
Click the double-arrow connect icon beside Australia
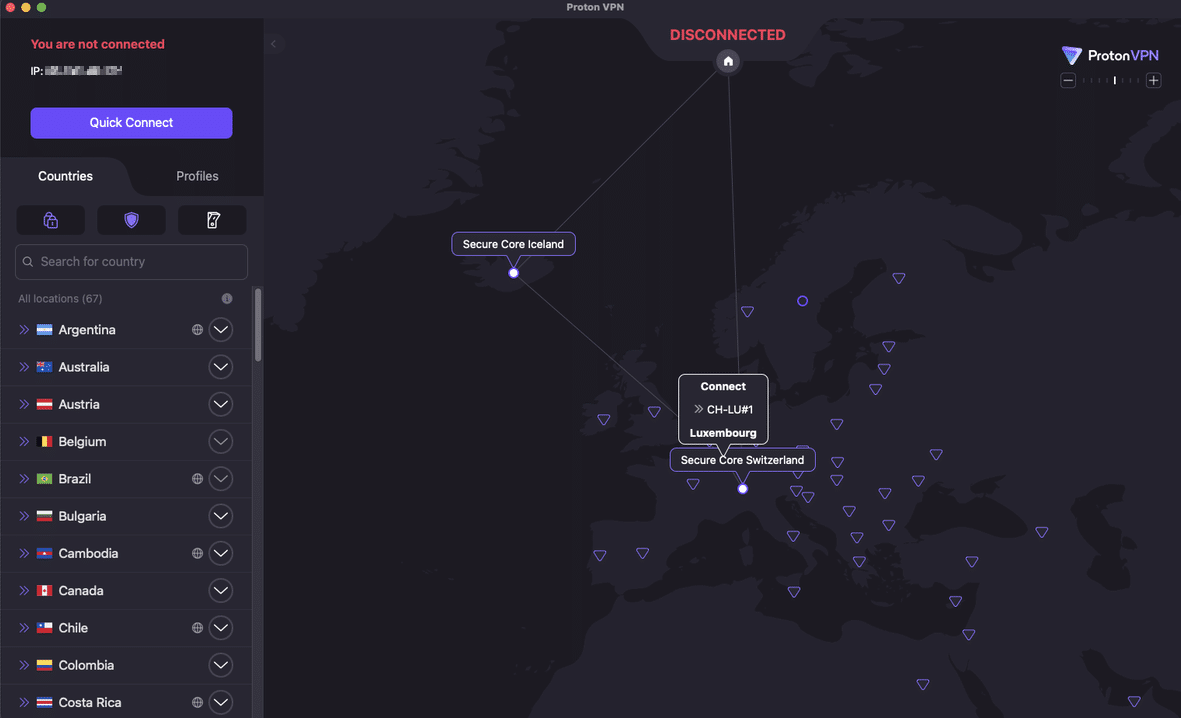[24, 367]
